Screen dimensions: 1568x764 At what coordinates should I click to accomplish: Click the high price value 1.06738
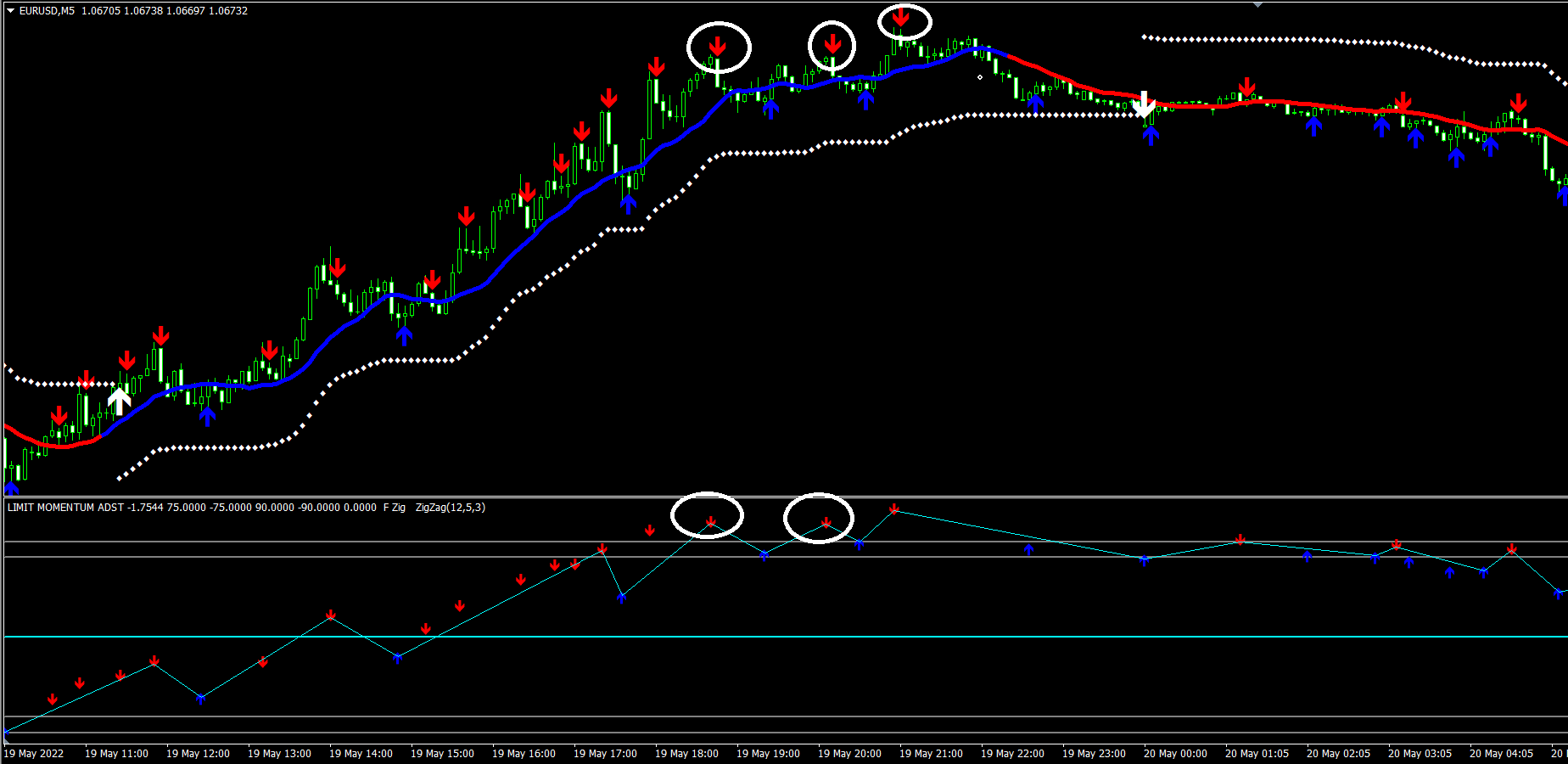143,11
